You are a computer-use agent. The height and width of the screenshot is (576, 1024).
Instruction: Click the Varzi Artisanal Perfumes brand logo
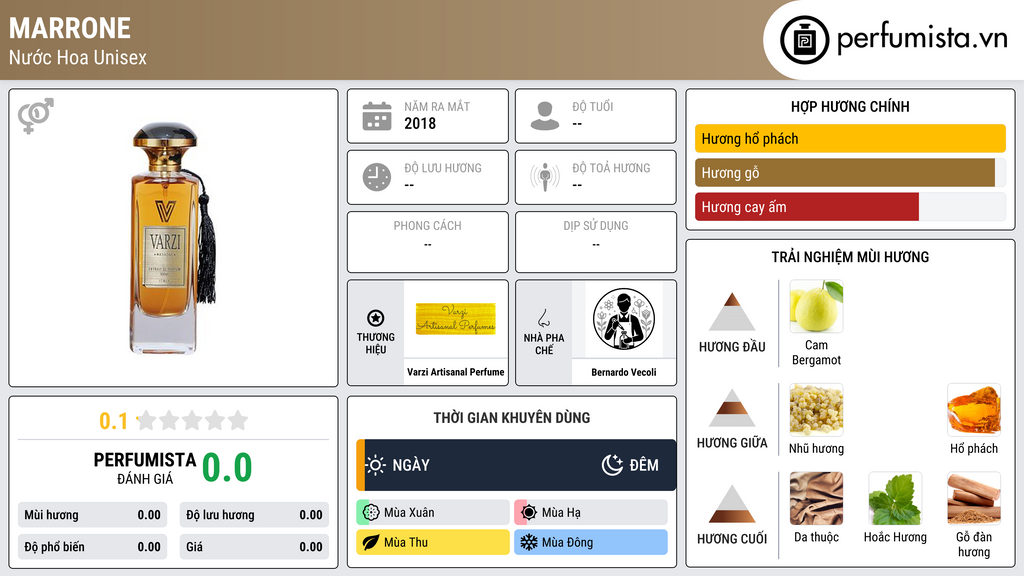[x=456, y=319]
